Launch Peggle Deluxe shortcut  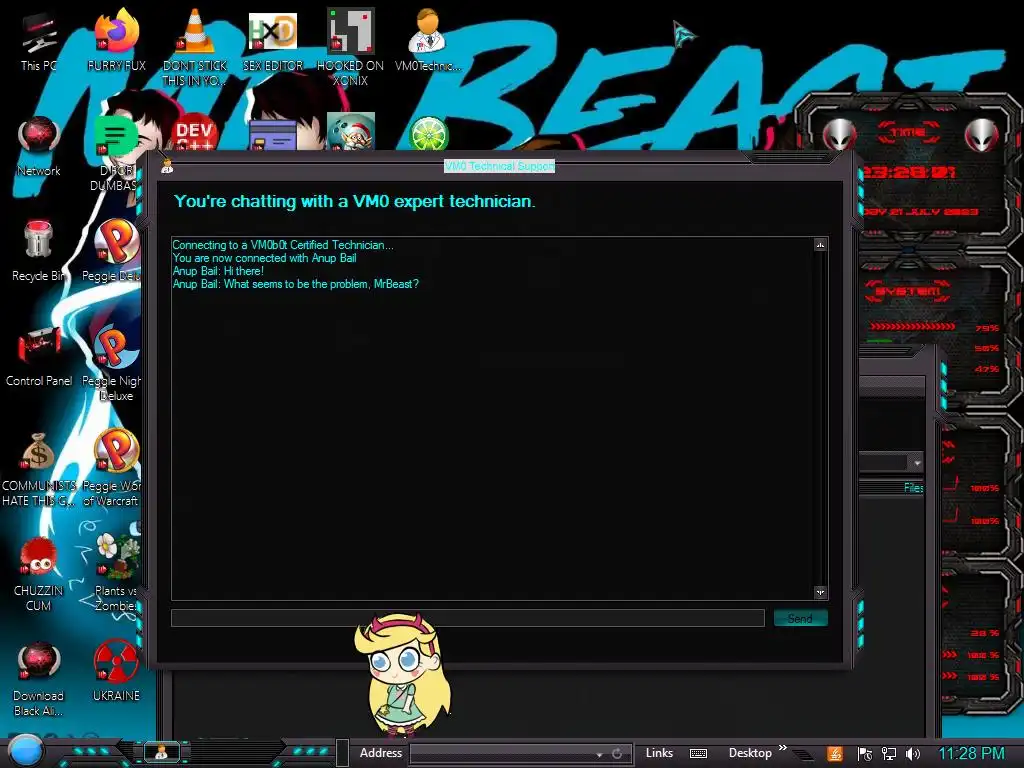pos(115,250)
